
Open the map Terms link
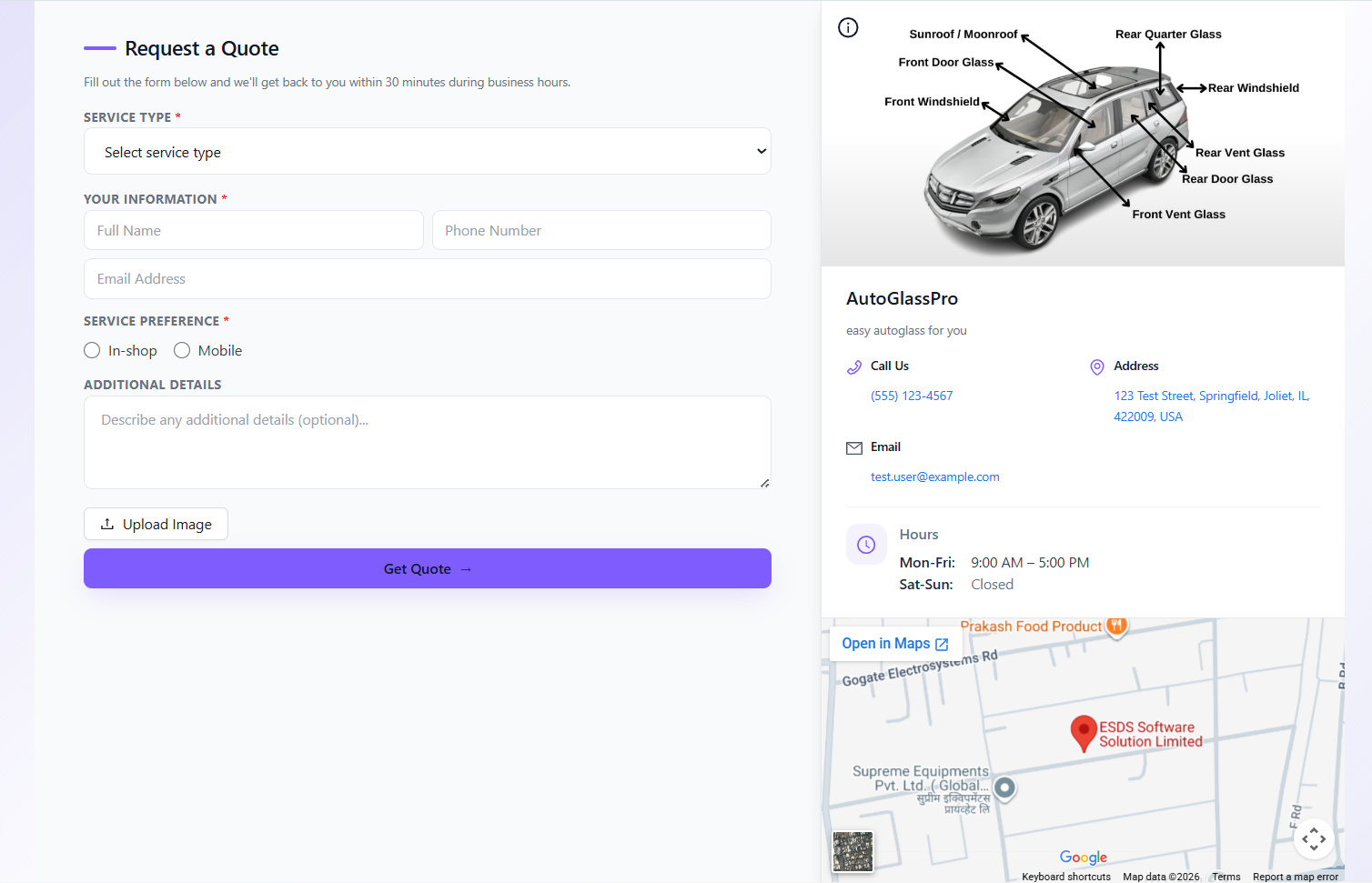coord(1226,877)
